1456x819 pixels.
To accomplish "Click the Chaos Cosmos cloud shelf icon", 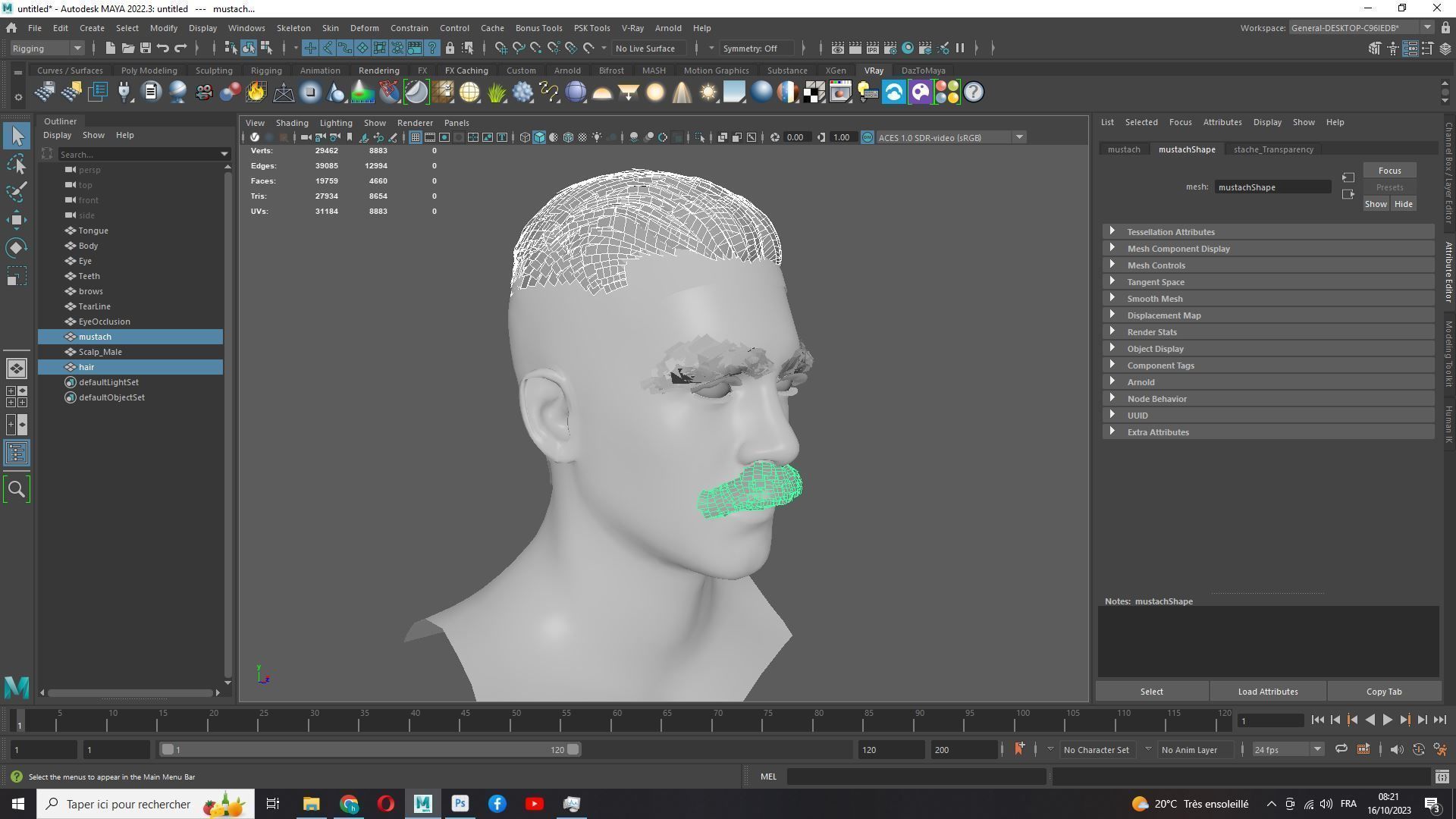I will 894,93.
